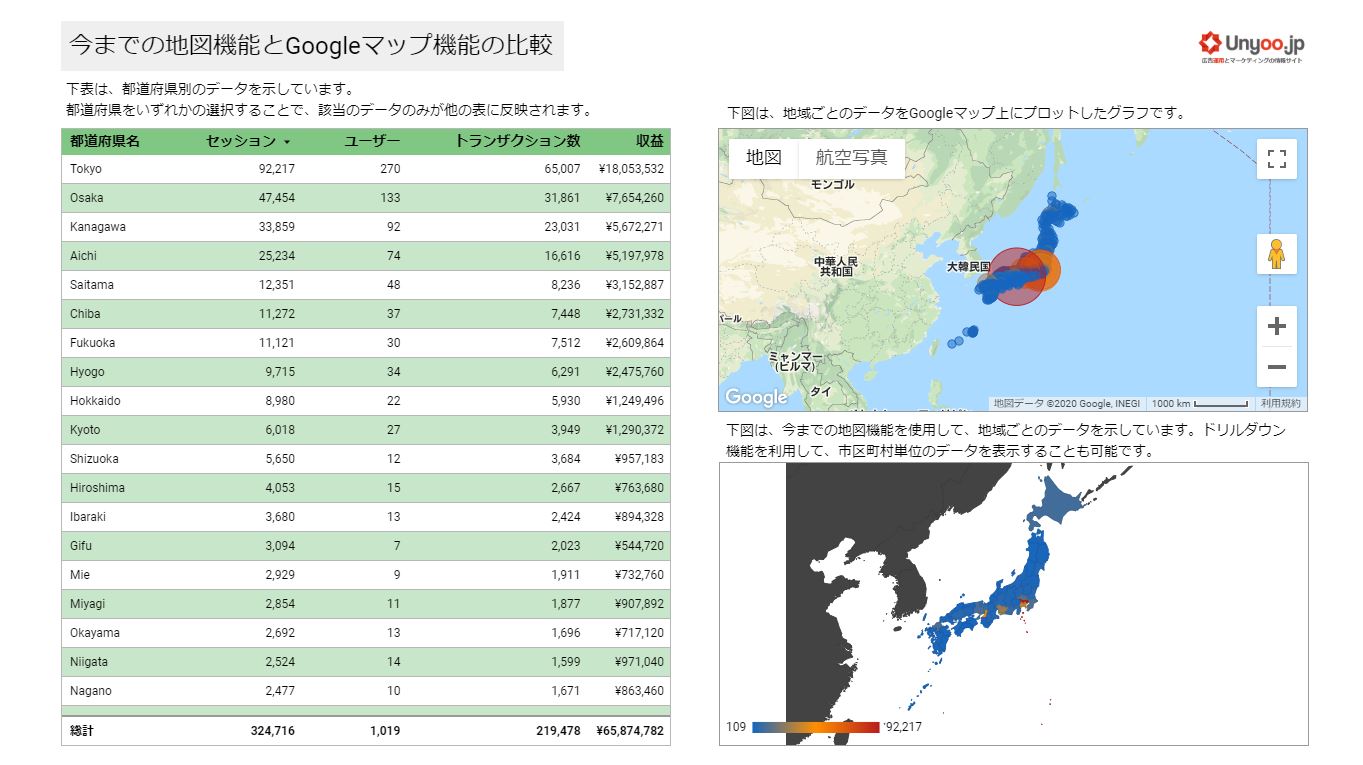This screenshot has width=1363, height=765.
Task: Open the Unyoo.jp logo link
Action: 1251,45
